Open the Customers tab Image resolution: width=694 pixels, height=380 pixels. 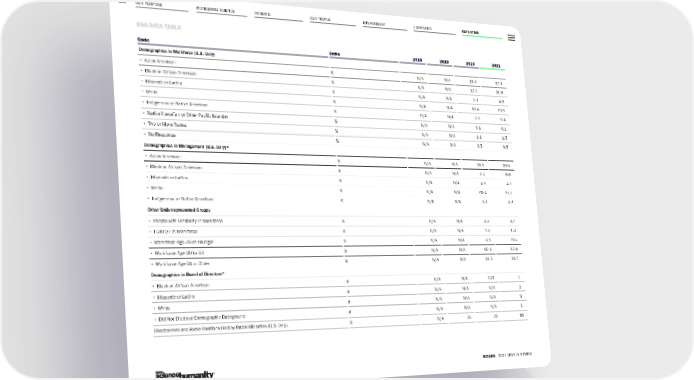click(423, 28)
